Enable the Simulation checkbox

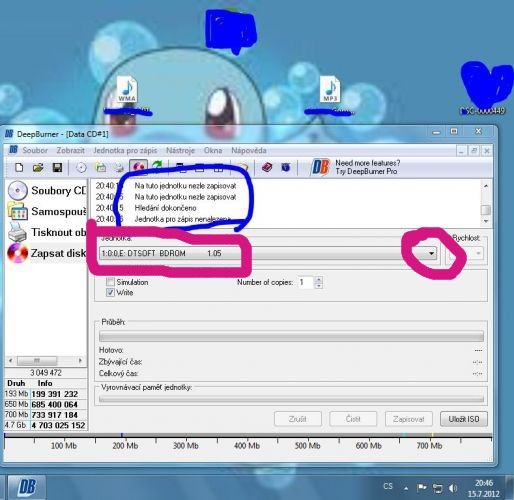pyautogui.click(x=110, y=282)
